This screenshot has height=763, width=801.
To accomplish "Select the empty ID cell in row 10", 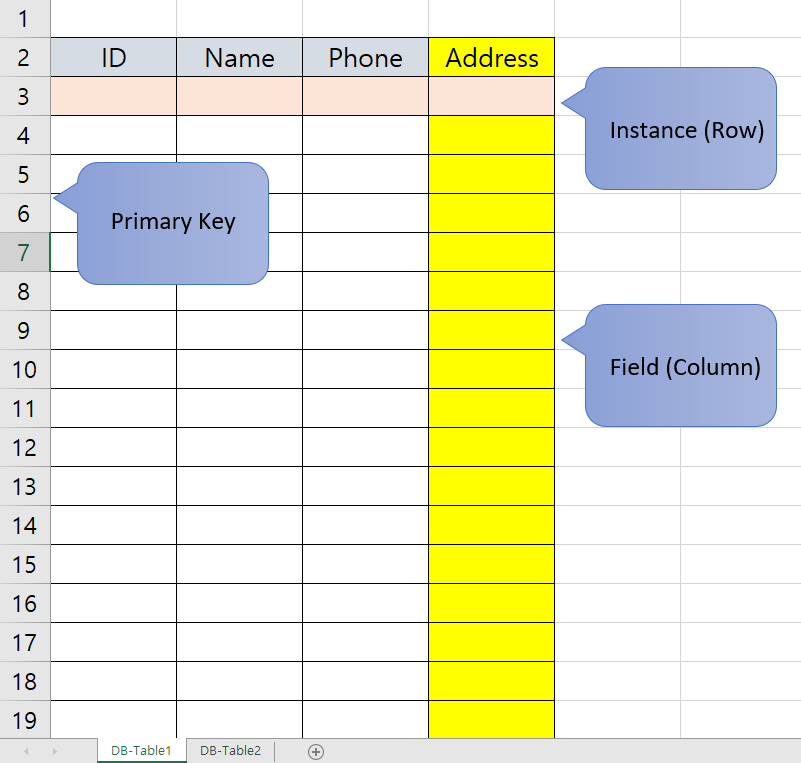I will coord(113,369).
